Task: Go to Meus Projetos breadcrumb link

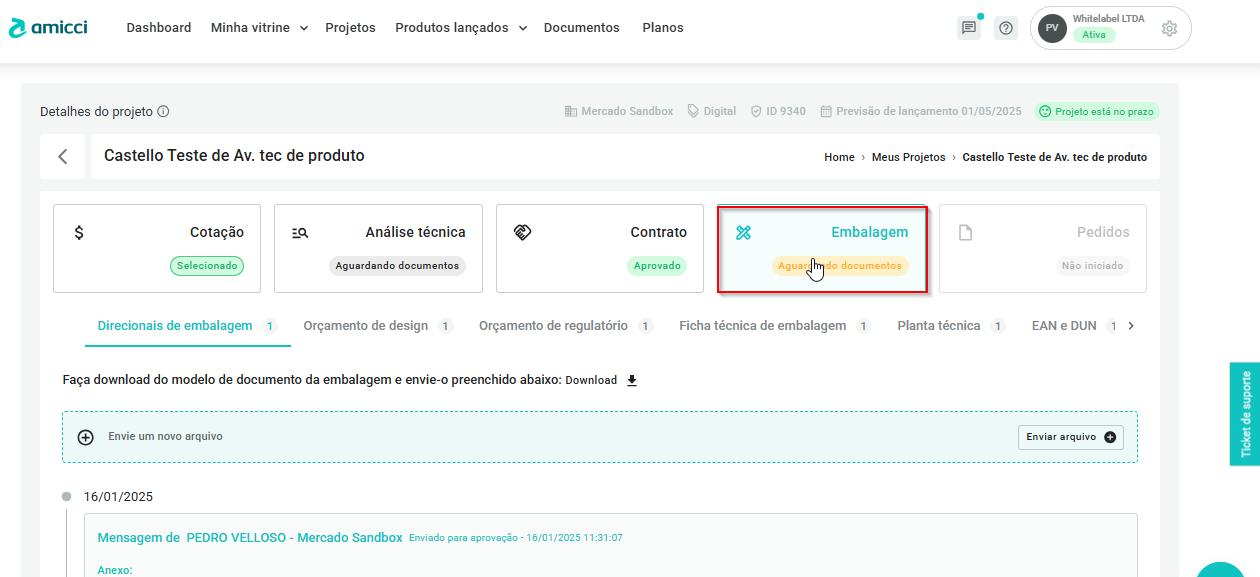Action: (908, 157)
